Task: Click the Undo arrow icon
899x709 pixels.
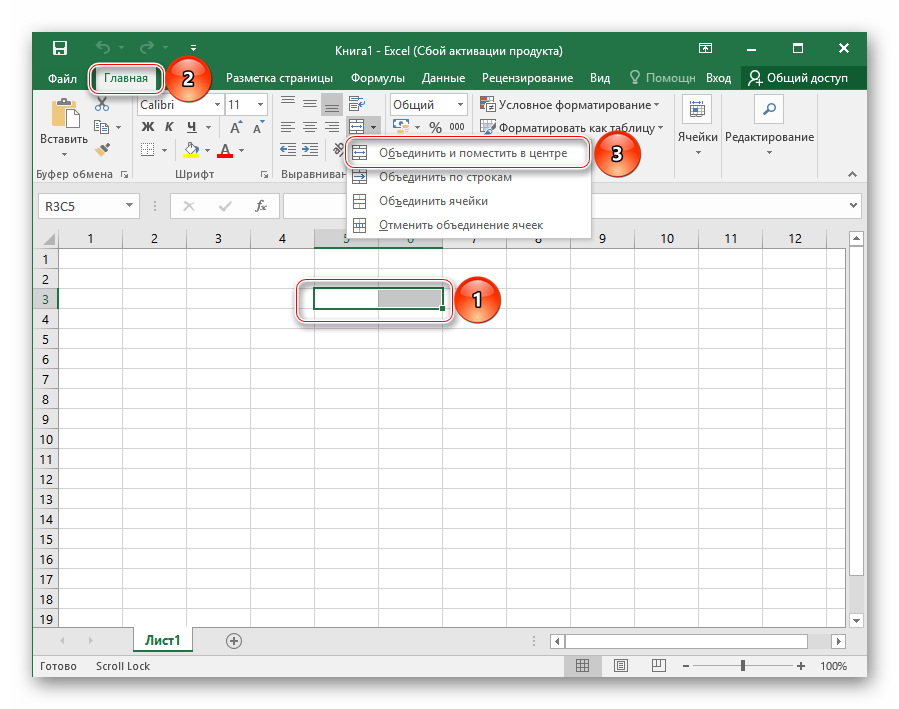Action: 103,48
